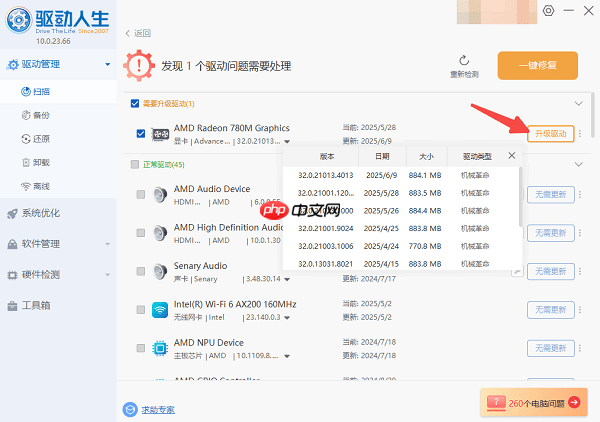Open more options for AMD High Definition Audio
Image resolution: width=600 pixels, height=422 pixels.
pos(580,233)
